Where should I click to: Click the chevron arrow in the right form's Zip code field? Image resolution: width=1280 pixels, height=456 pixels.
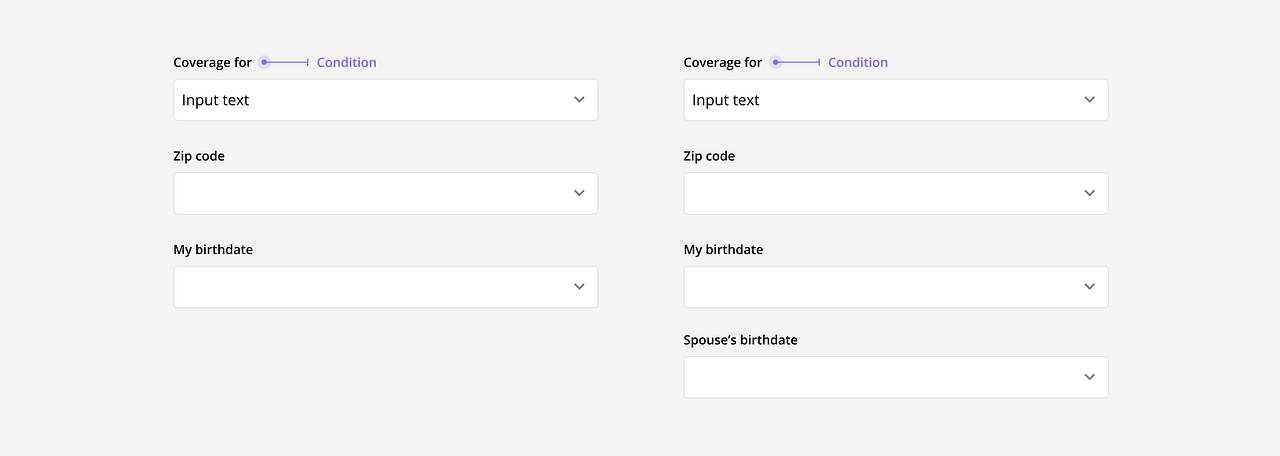[1090, 193]
